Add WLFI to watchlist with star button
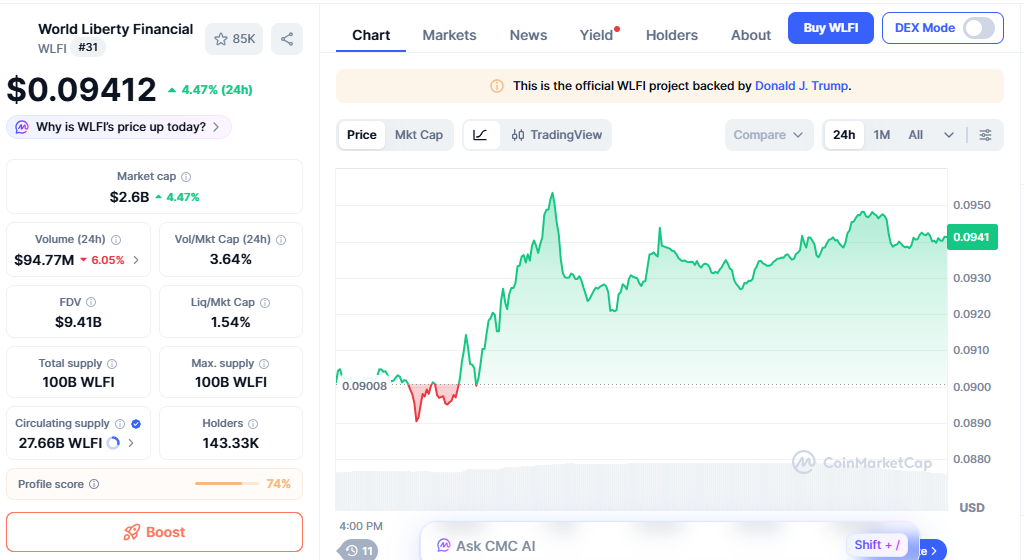 pos(234,39)
